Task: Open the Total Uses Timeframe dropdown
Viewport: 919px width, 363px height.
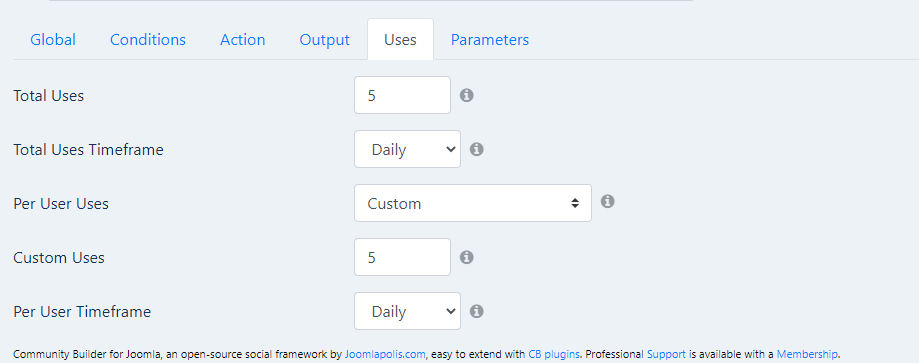Action: (407, 149)
